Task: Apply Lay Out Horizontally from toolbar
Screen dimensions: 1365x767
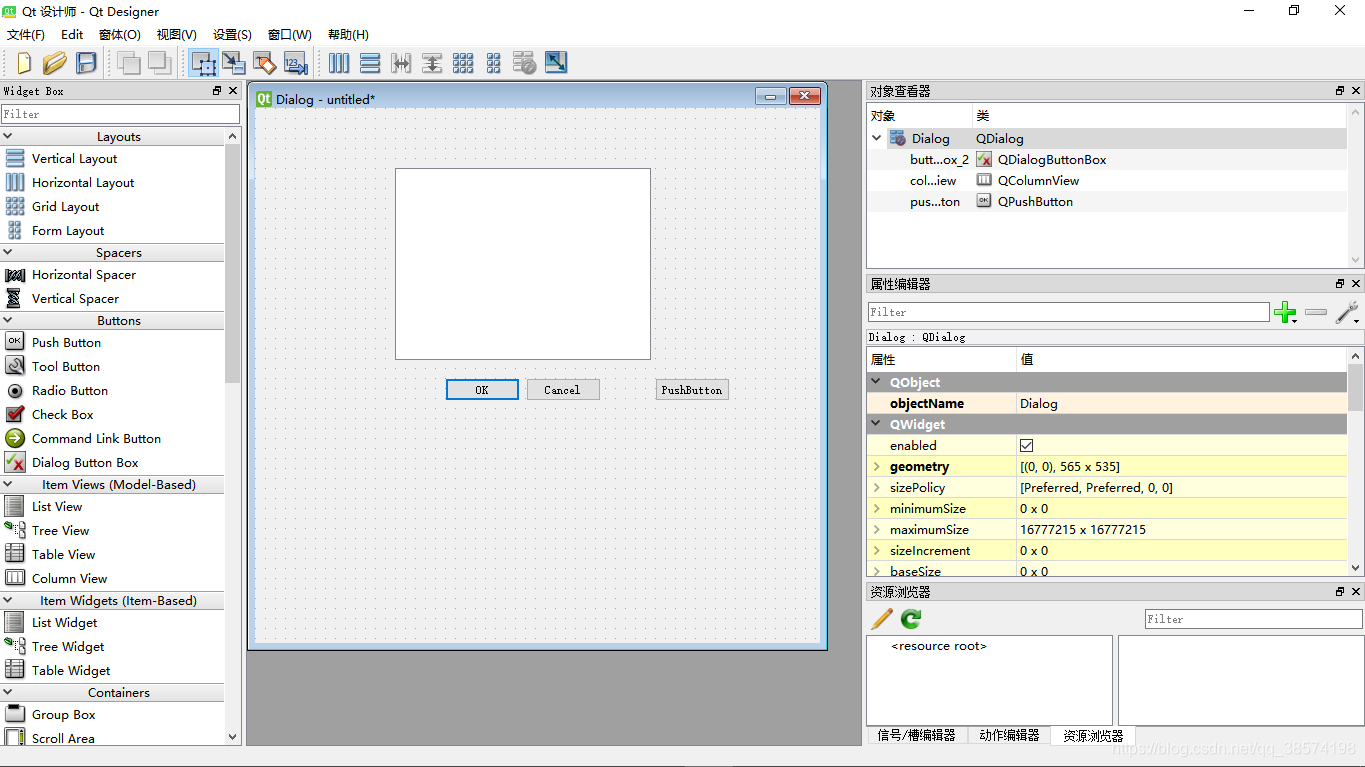Action: (x=339, y=63)
